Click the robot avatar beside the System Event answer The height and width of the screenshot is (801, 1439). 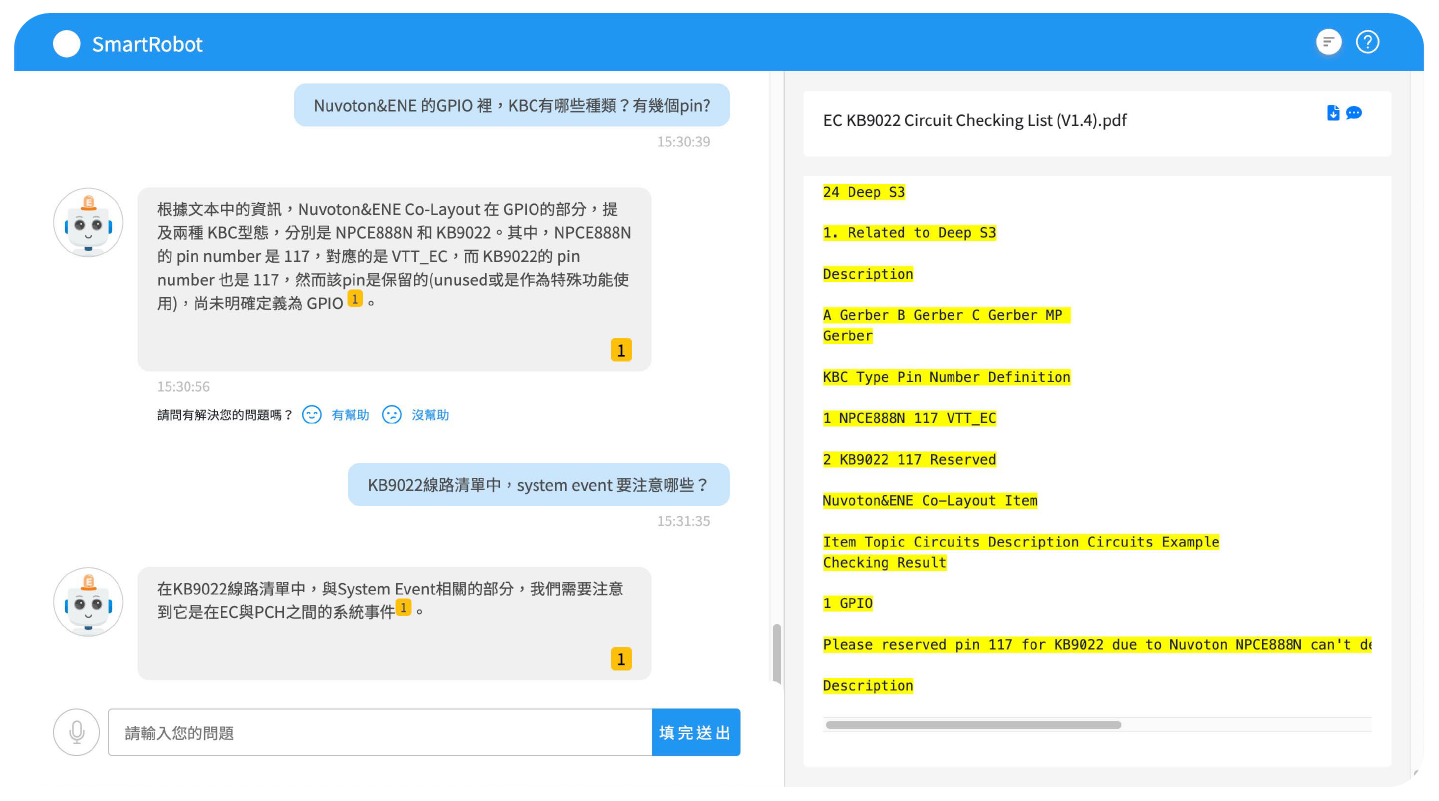coord(88,603)
